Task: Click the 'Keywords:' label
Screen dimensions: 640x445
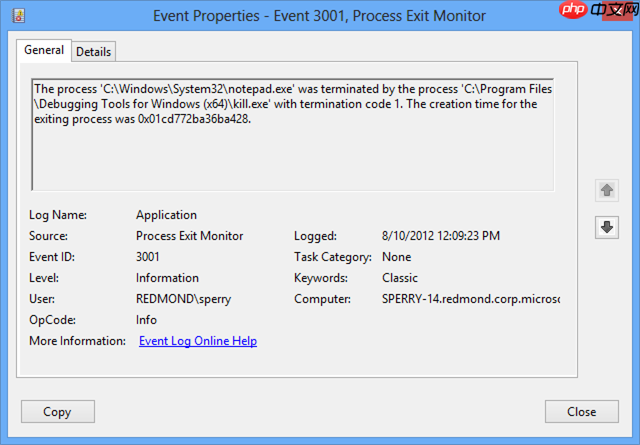Action: pos(321,278)
